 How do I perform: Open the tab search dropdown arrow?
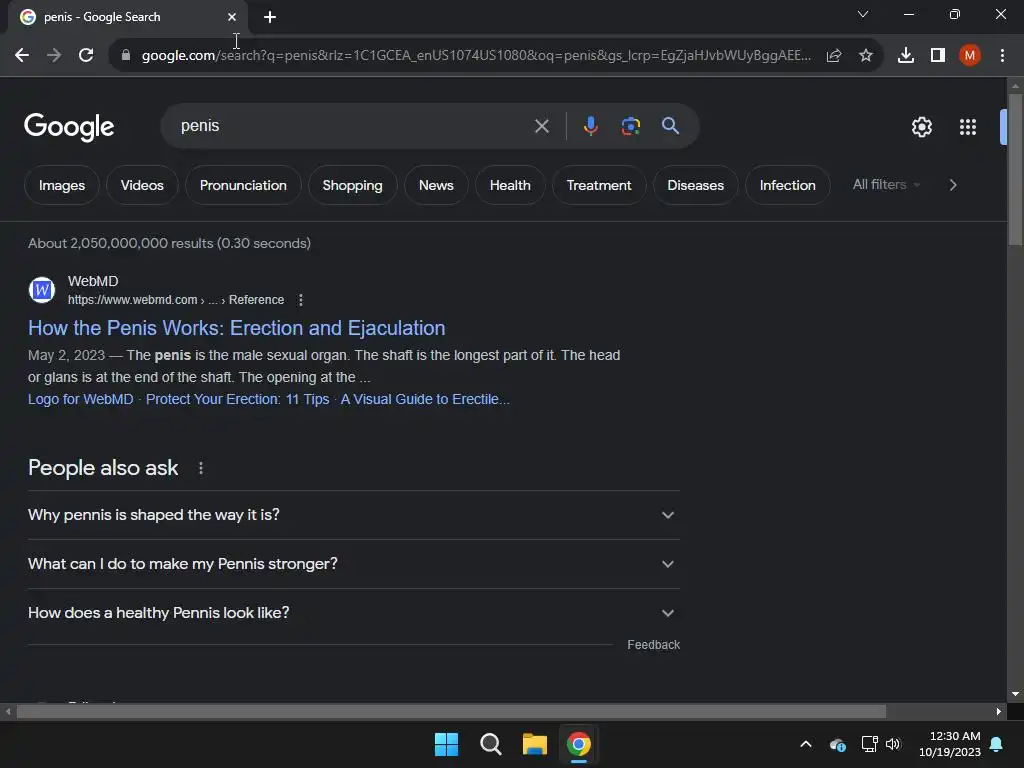pyautogui.click(x=863, y=14)
